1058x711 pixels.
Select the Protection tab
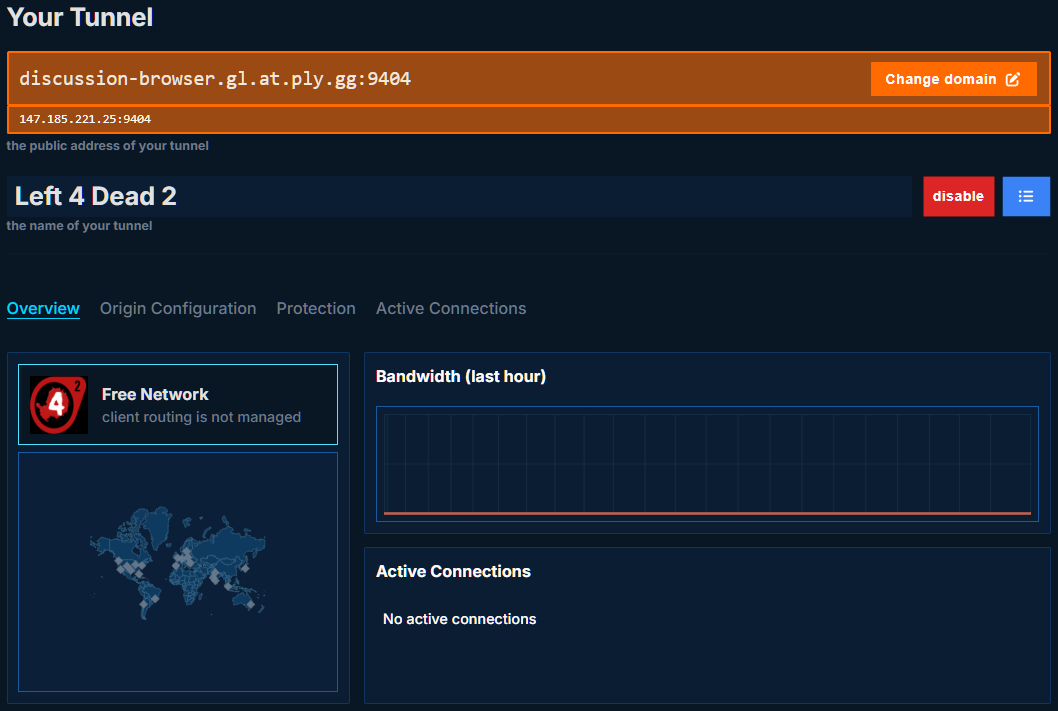pyautogui.click(x=316, y=308)
